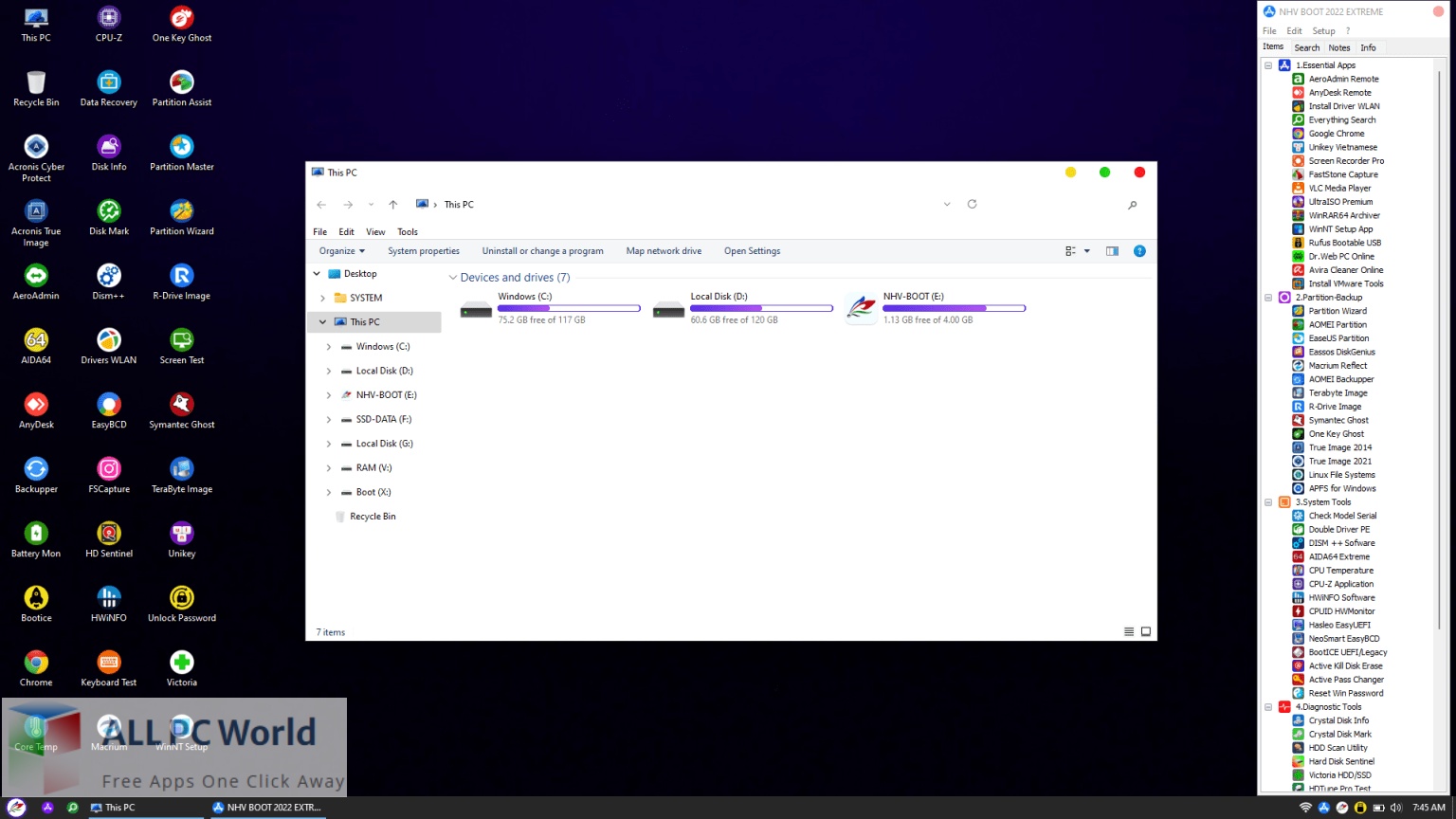Switch to details view in status bar
Screen dimensions: 1456x819
coord(1129,632)
